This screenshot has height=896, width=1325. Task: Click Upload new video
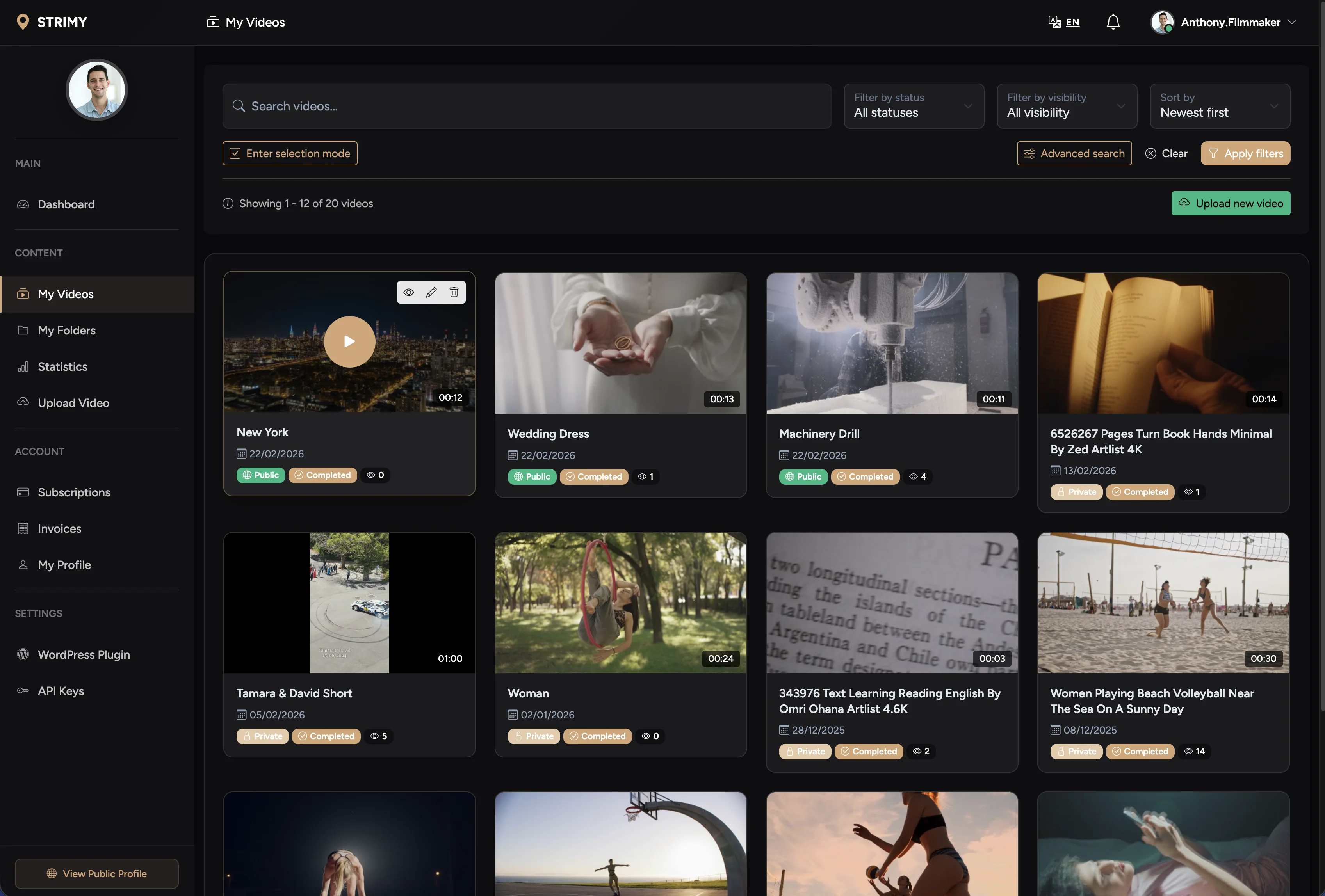[x=1231, y=203]
